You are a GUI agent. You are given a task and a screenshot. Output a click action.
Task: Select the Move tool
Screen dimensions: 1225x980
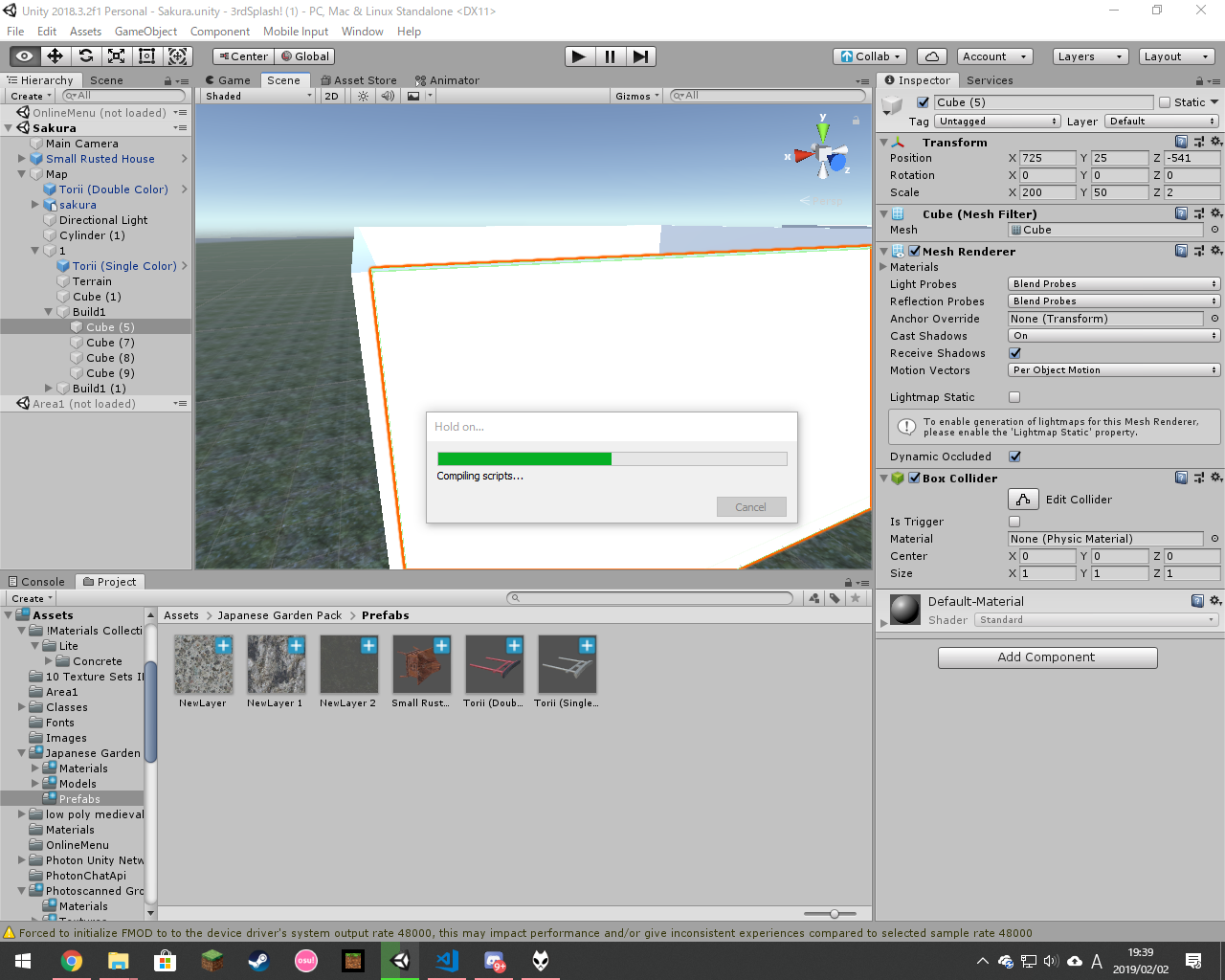tap(56, 56)
